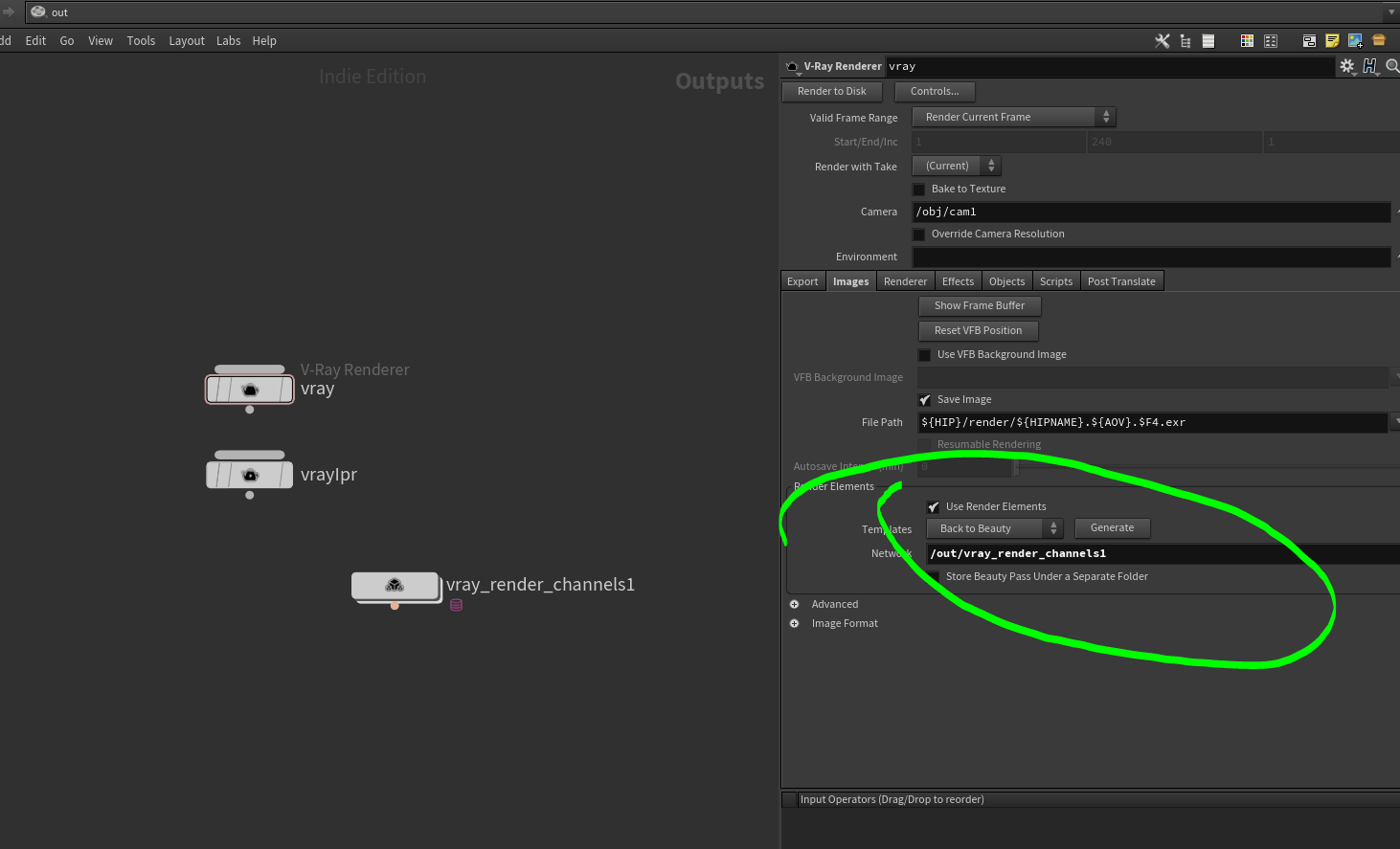This screenshot has width=1400, height=849.
Task: Open the Tools menu
Action: pos(141,41)
